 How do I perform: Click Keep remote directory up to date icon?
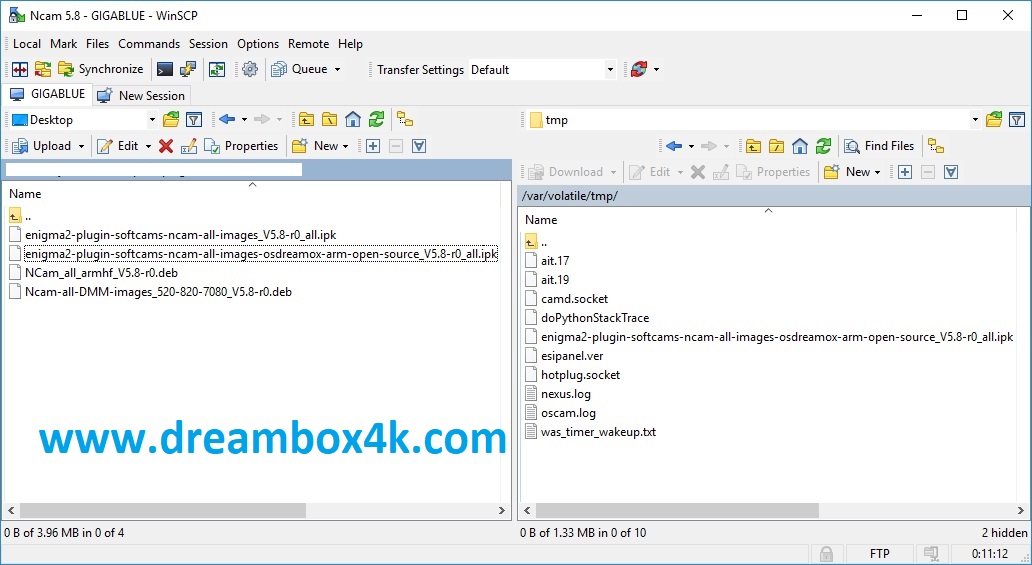[217, 69]
